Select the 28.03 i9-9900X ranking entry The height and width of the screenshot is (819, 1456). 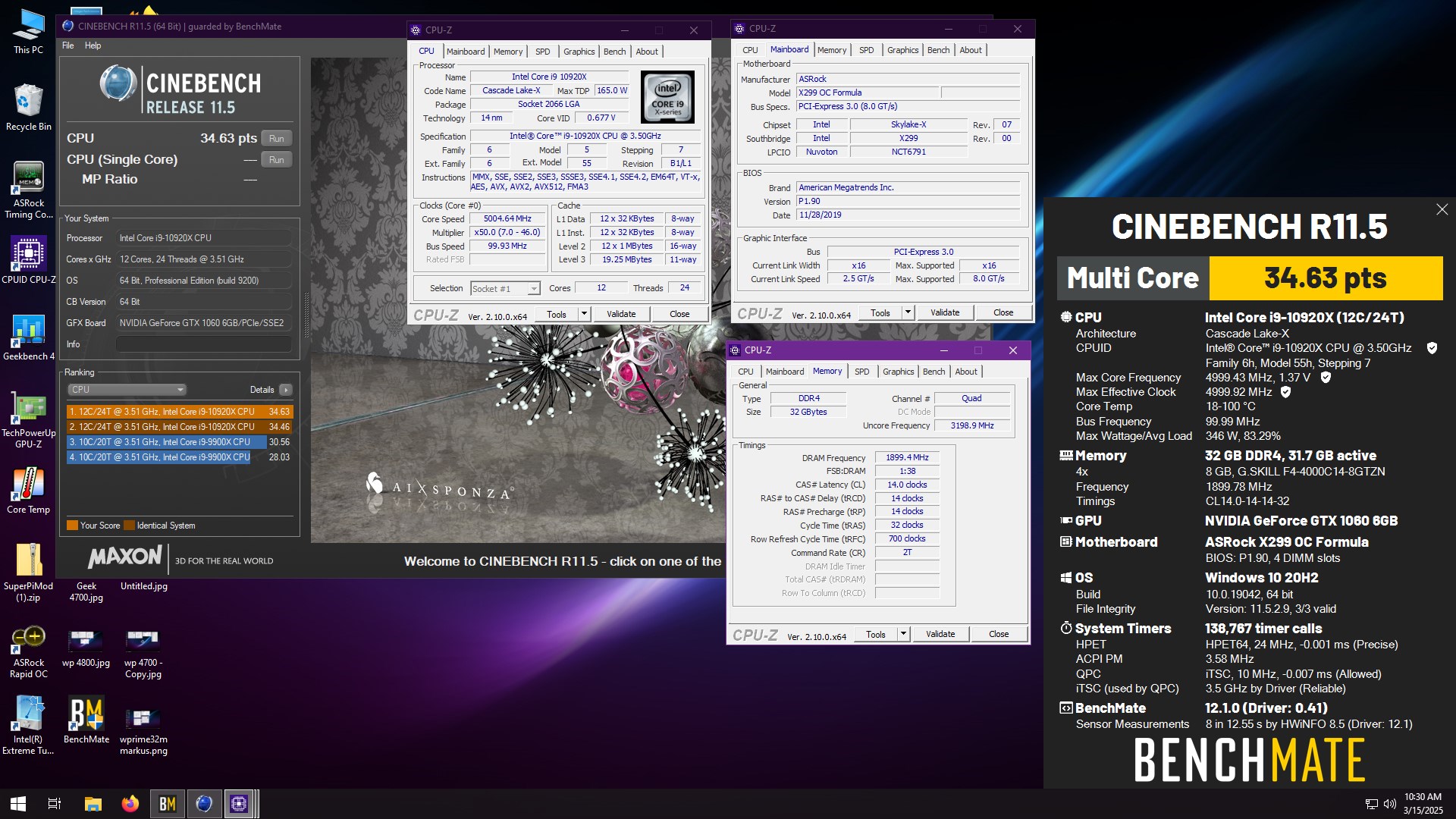coord(179,457)
